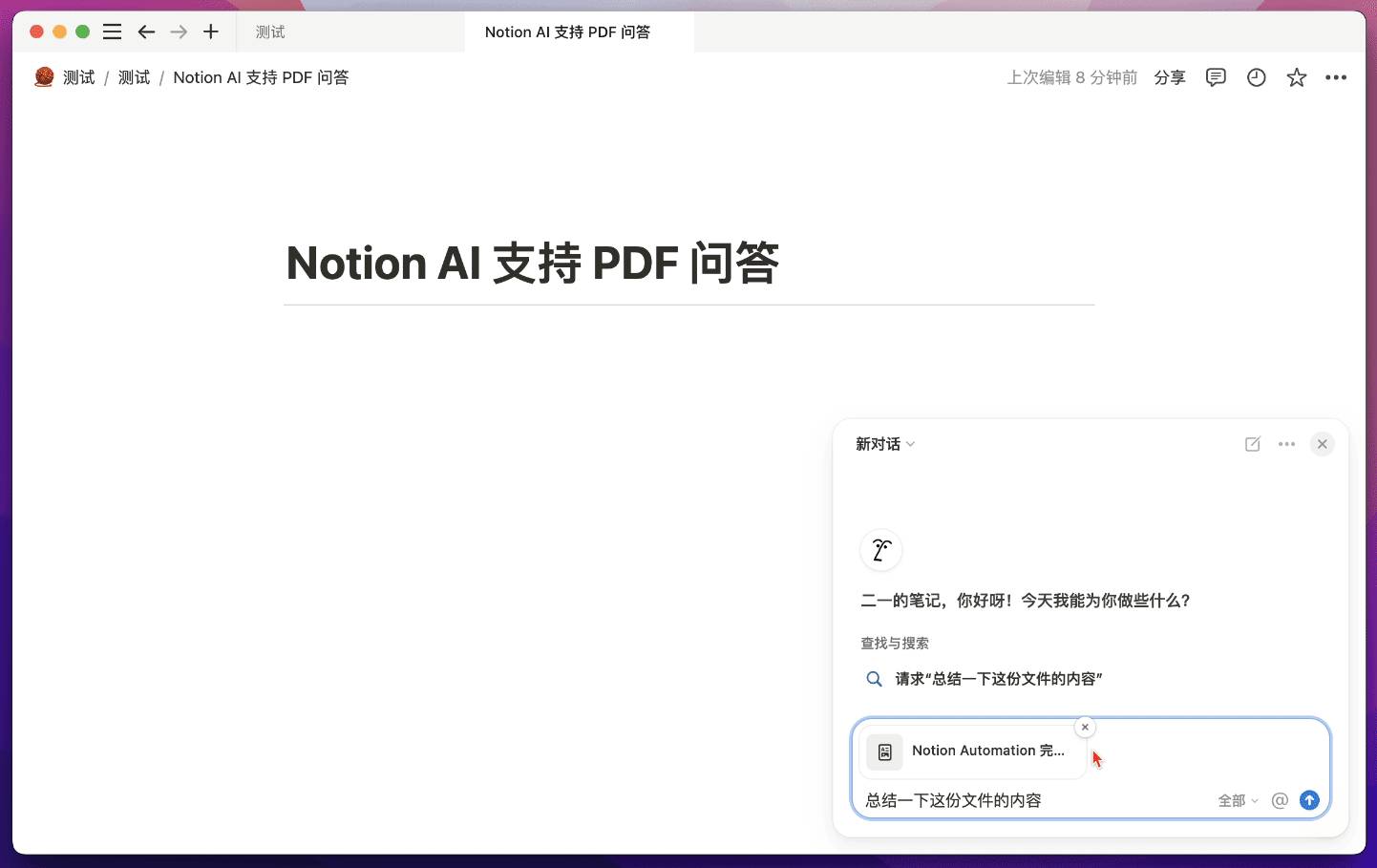Click 上次编辑 8 分钟前 text
The width and height of the screenshot is (1377, 868).
point(1072,77)
